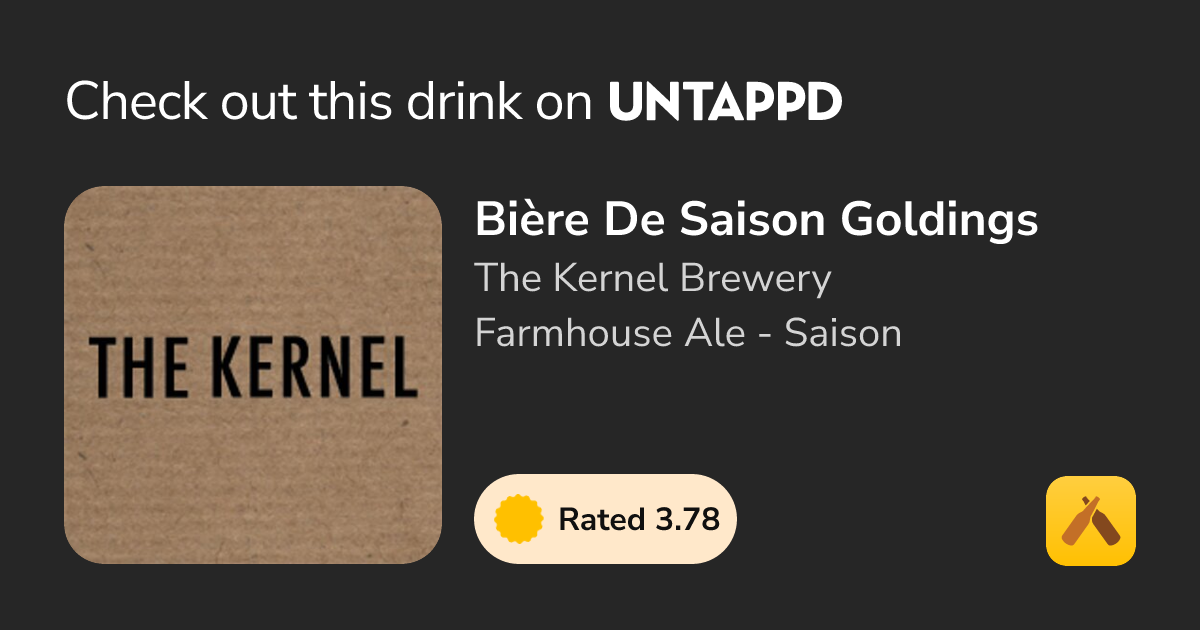Click the UNTAPPD wordmark logo
Viewport: 1200px width, 630px height.
tap(725, 102)
